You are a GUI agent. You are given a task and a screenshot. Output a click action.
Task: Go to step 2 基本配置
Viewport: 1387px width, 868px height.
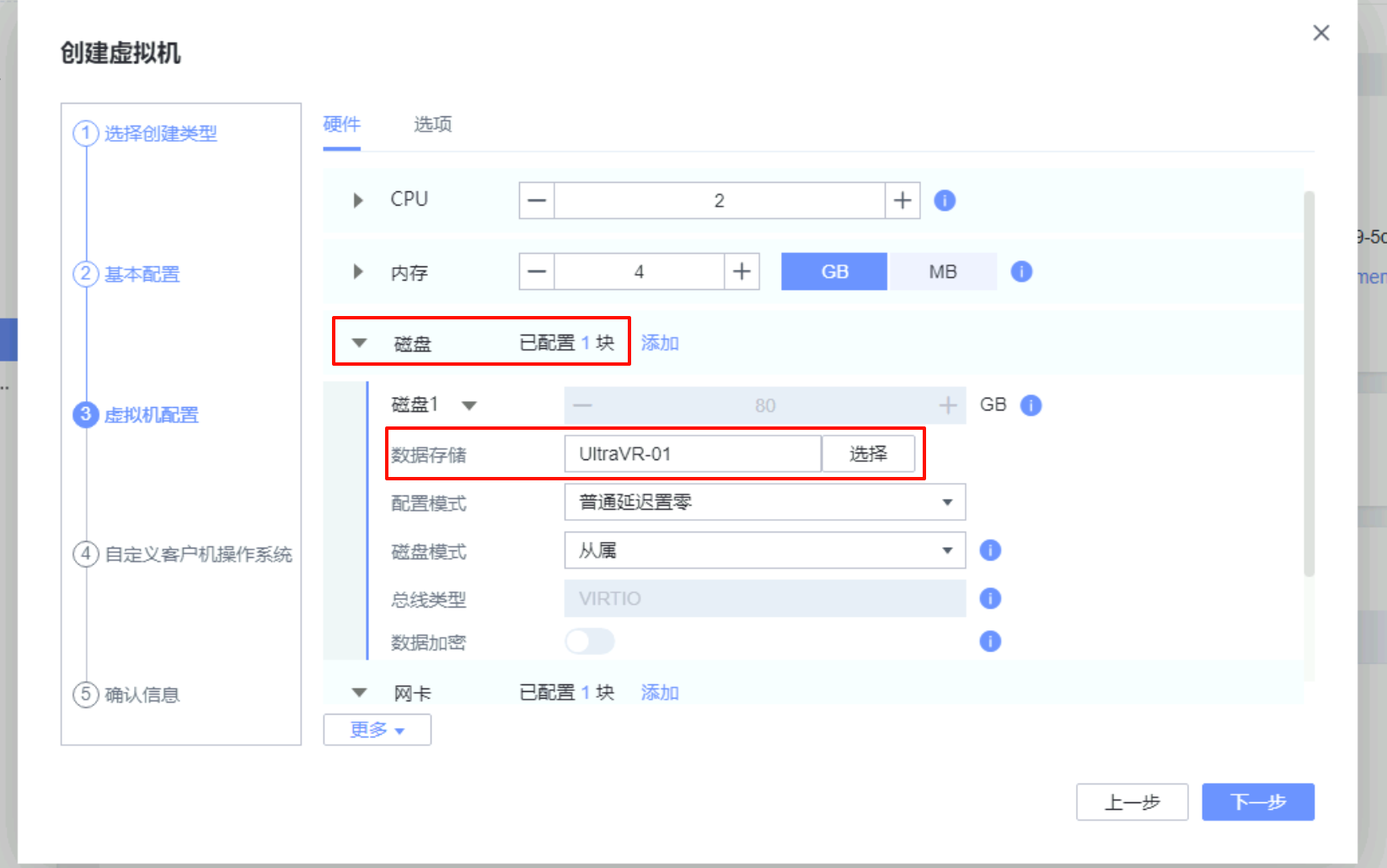pos(142,274)
